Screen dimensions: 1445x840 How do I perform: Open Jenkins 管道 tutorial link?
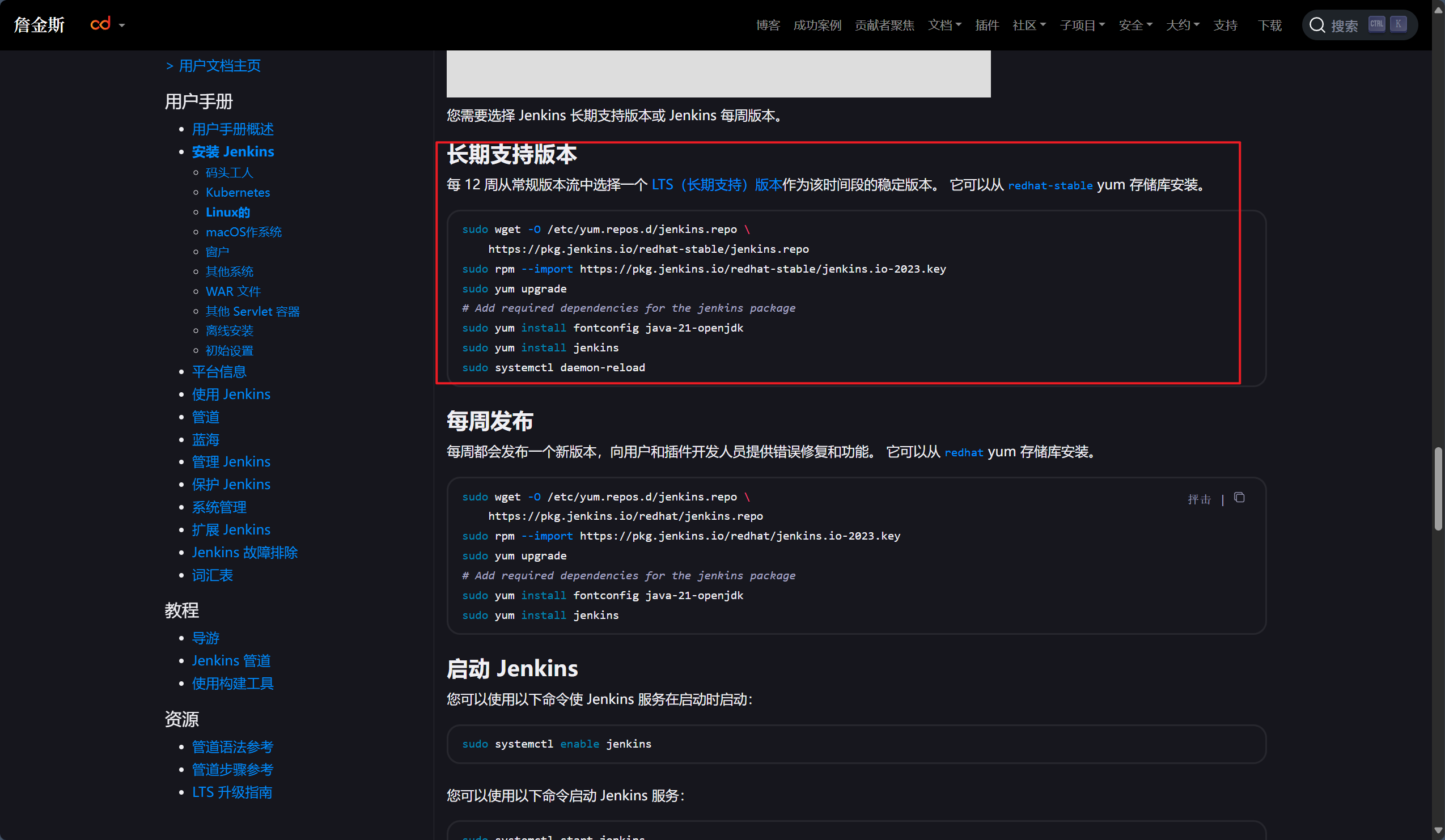231,660
